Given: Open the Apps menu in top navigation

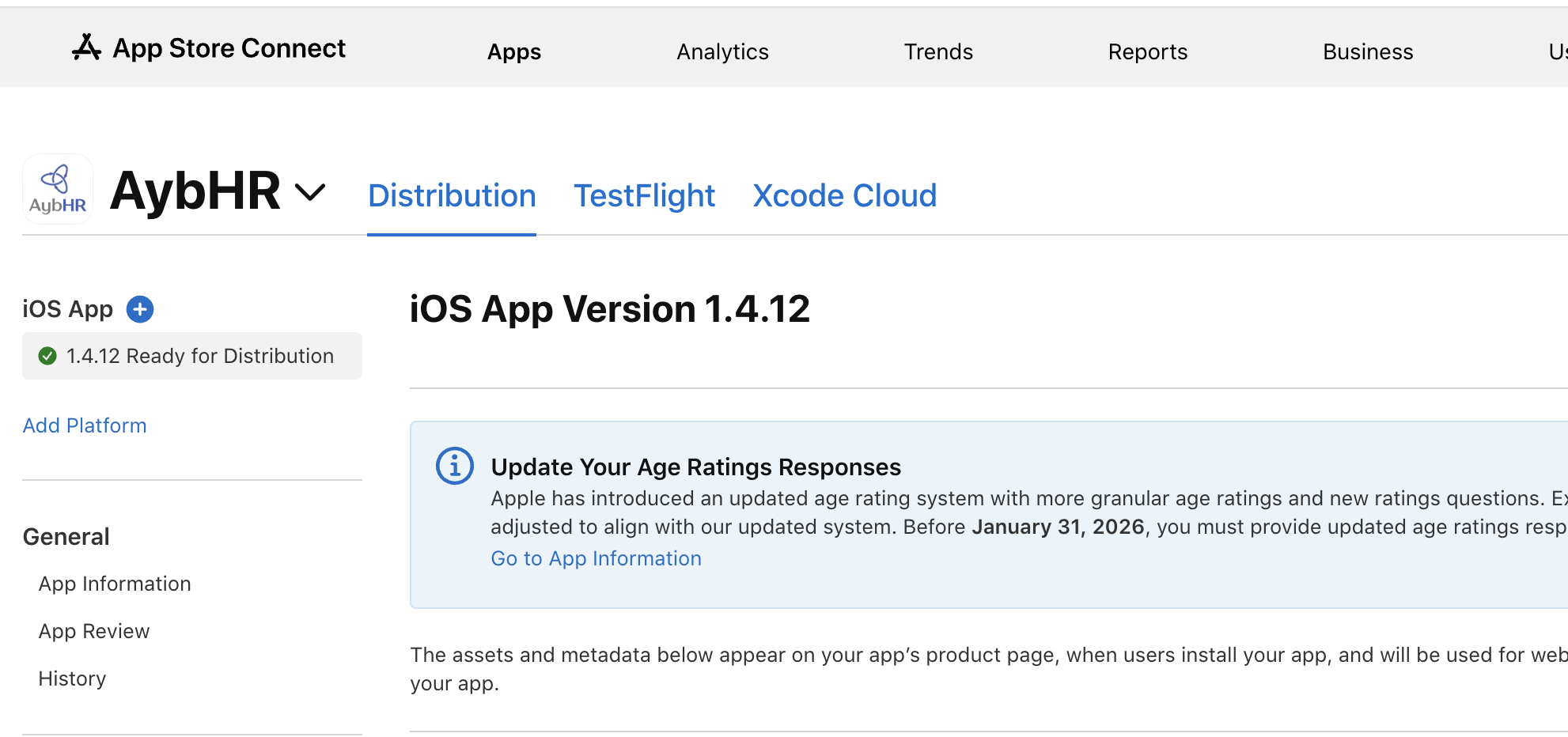Looking at the screenshot, I should tap(514, 52).
